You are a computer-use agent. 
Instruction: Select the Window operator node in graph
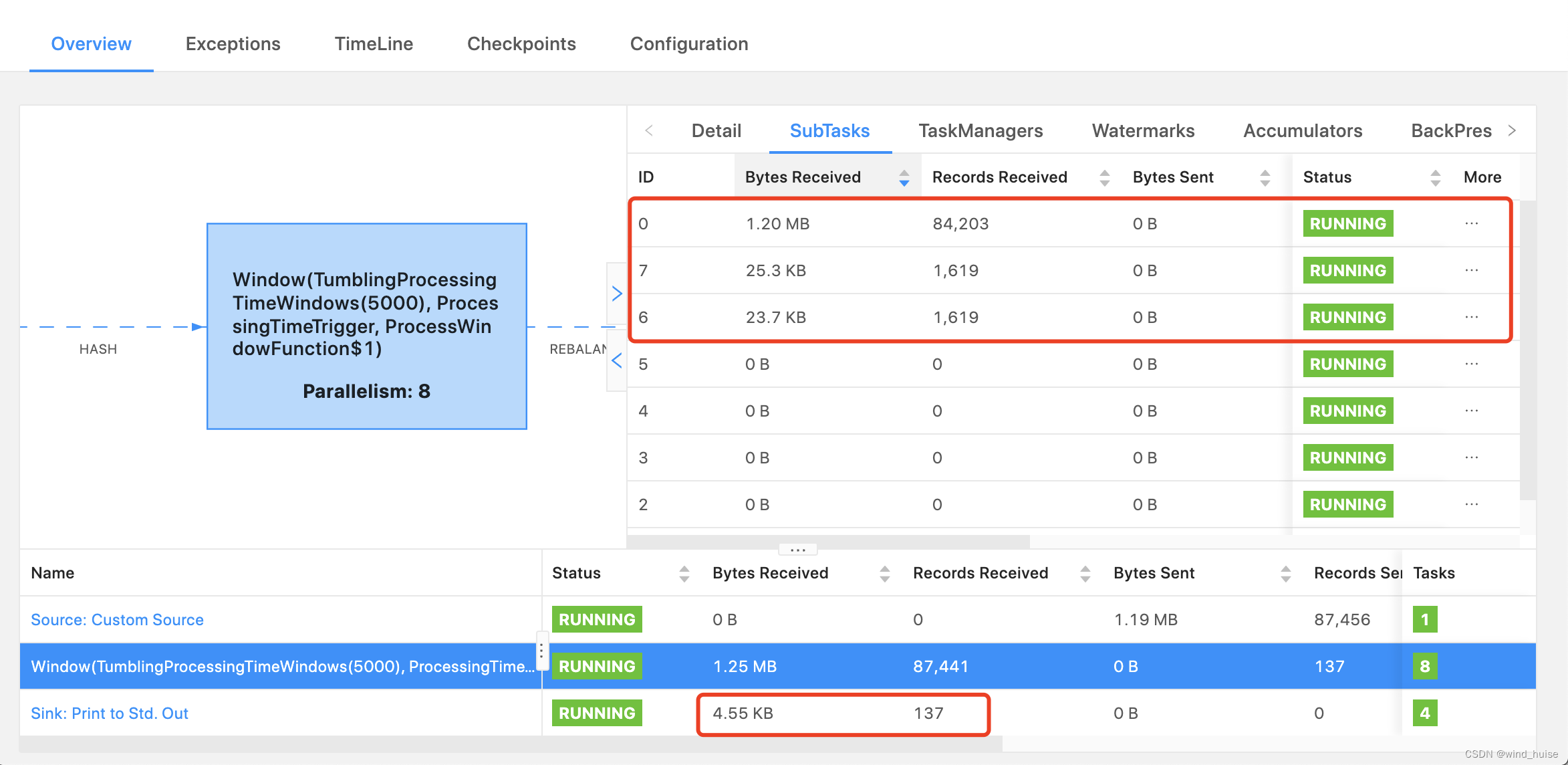[366, 326]
